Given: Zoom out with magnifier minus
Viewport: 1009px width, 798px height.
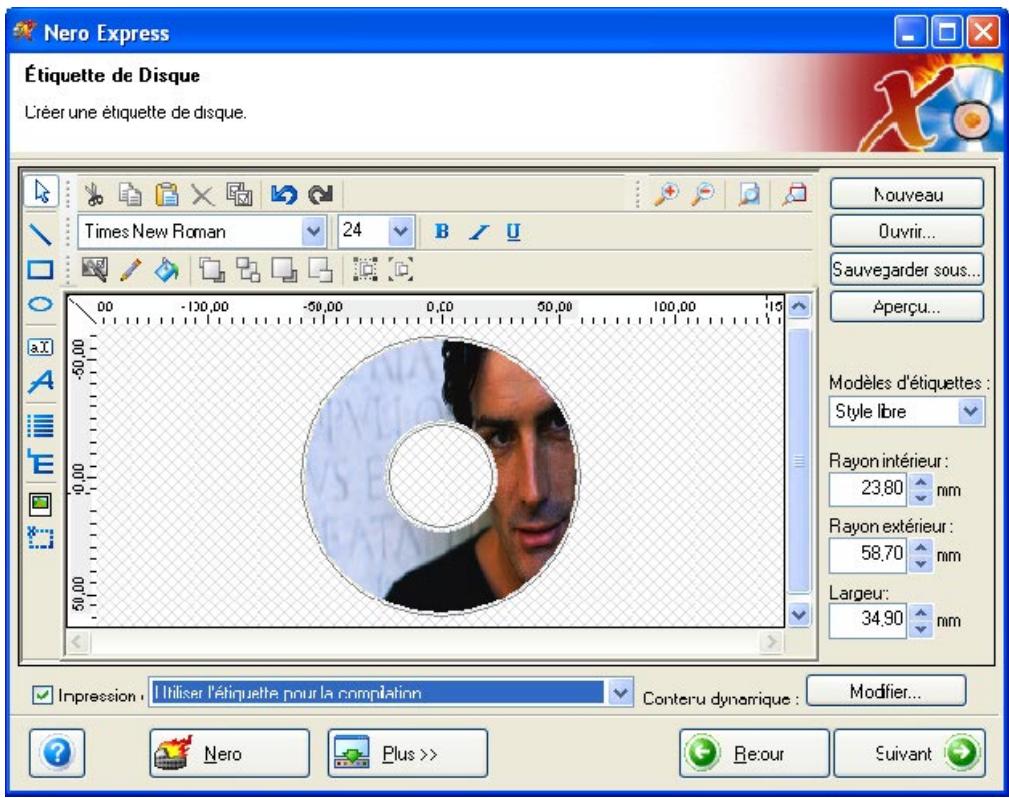Looking at the screenshot, I should click(704, 194).
